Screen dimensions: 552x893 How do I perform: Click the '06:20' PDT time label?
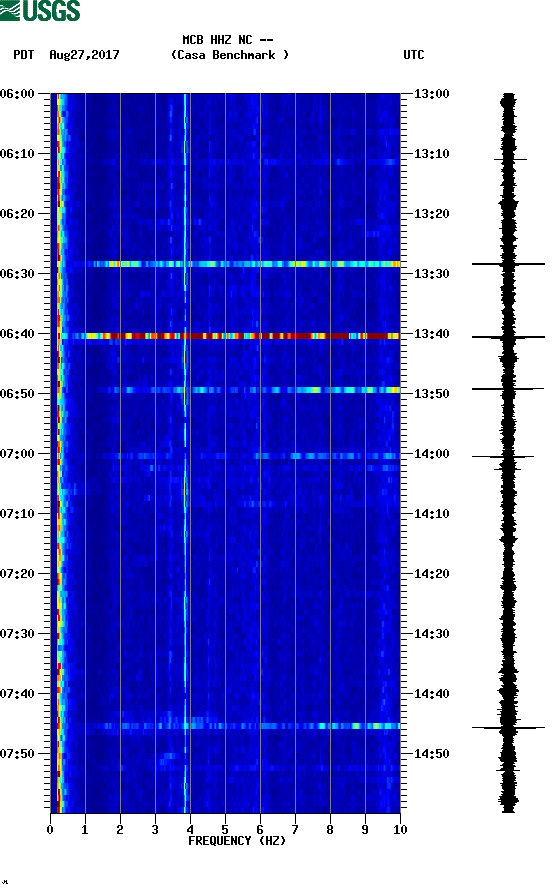[x=17, y=214]
